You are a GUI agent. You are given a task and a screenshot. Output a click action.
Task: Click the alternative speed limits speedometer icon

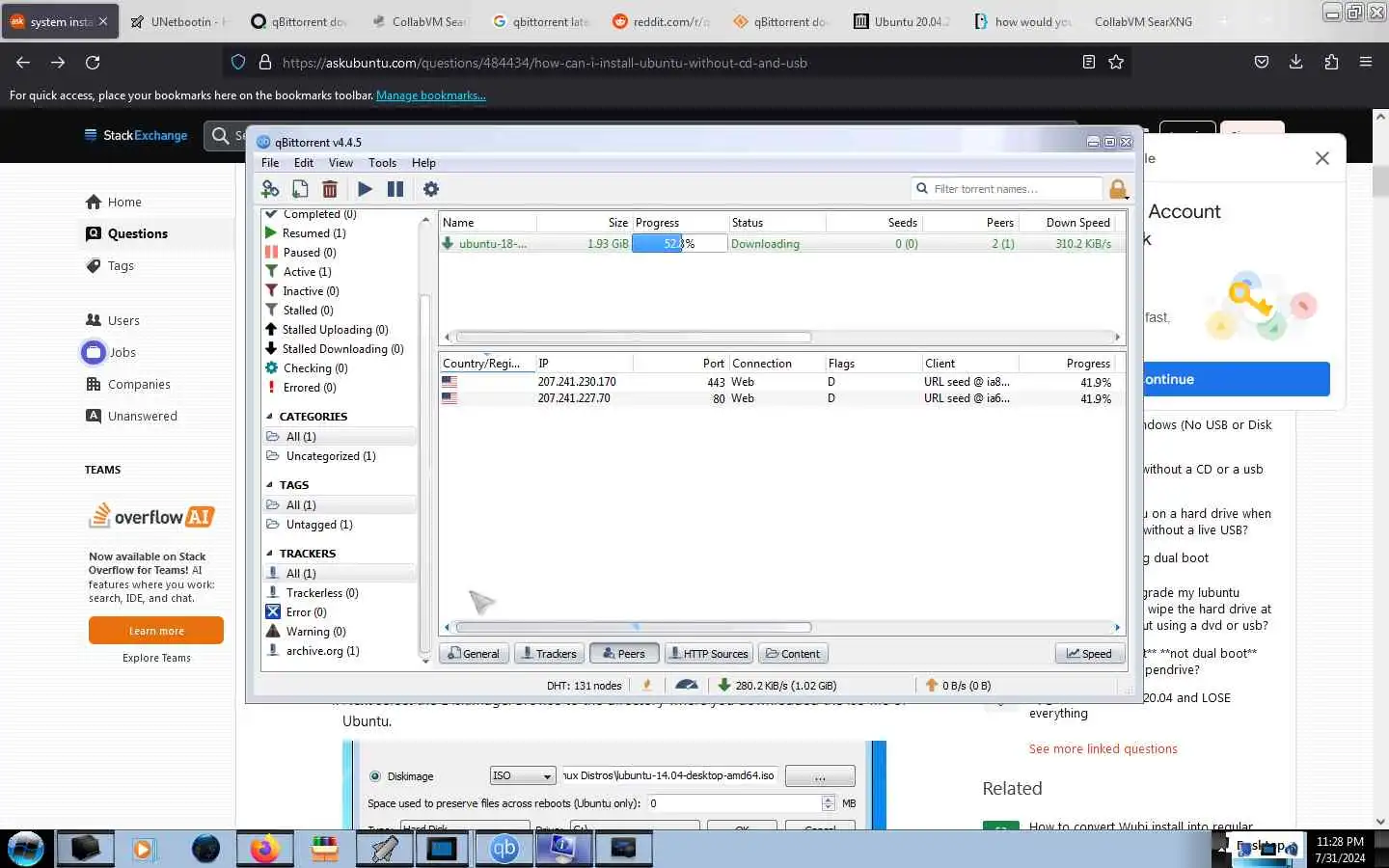(687, 685)
